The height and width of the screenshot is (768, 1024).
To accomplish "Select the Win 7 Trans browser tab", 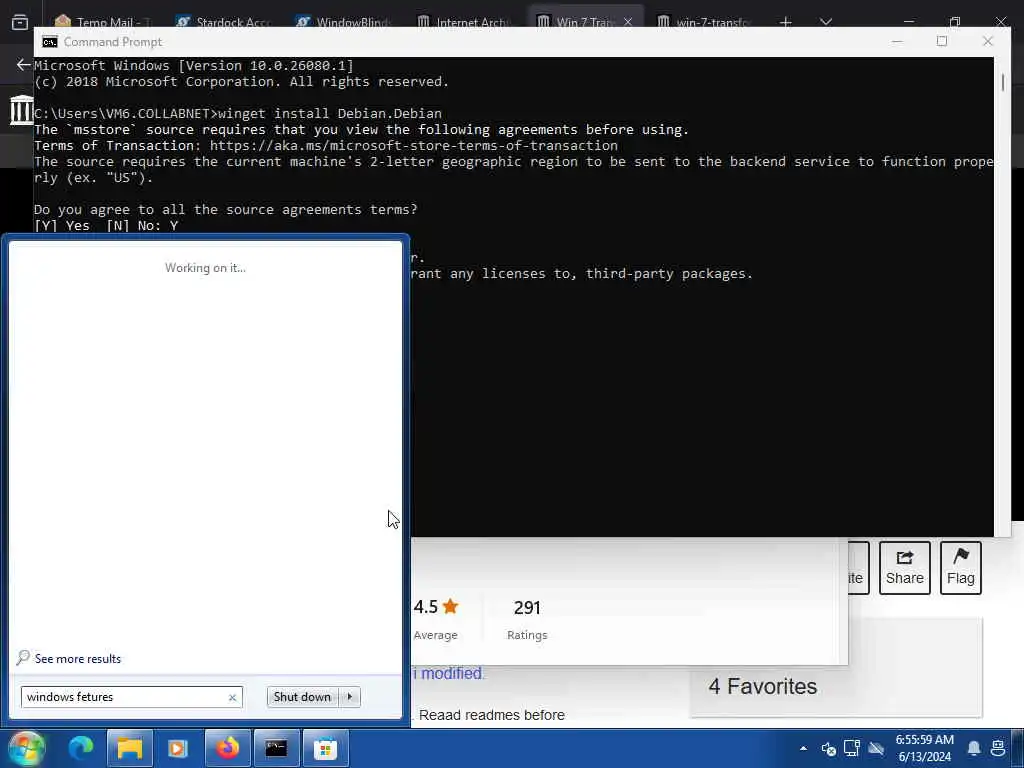I will 575,22.
